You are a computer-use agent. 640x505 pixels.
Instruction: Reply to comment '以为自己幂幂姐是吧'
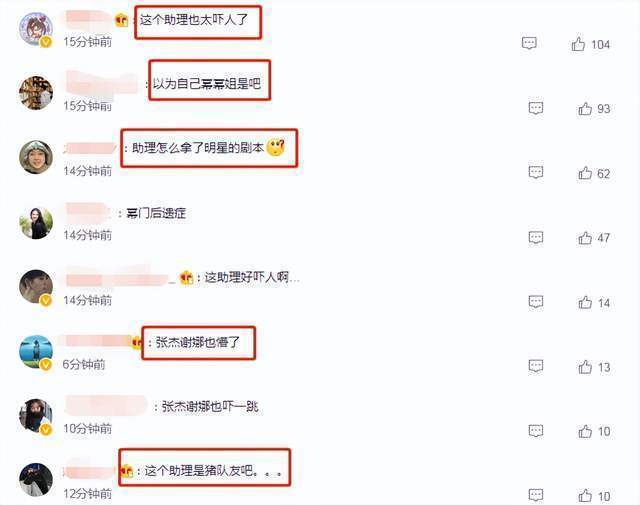pyautogui.click(x=536, y=108)
